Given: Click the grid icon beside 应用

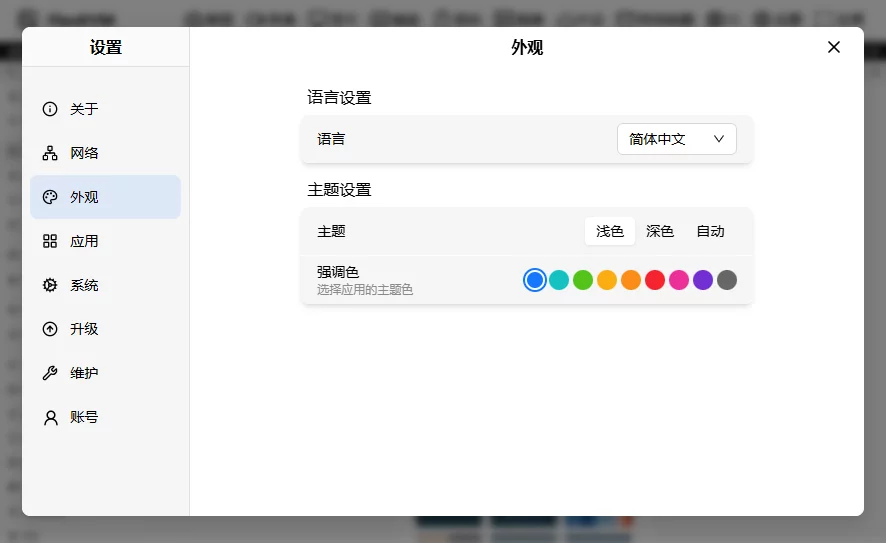Looking at the screenshot, I should 50,241.
